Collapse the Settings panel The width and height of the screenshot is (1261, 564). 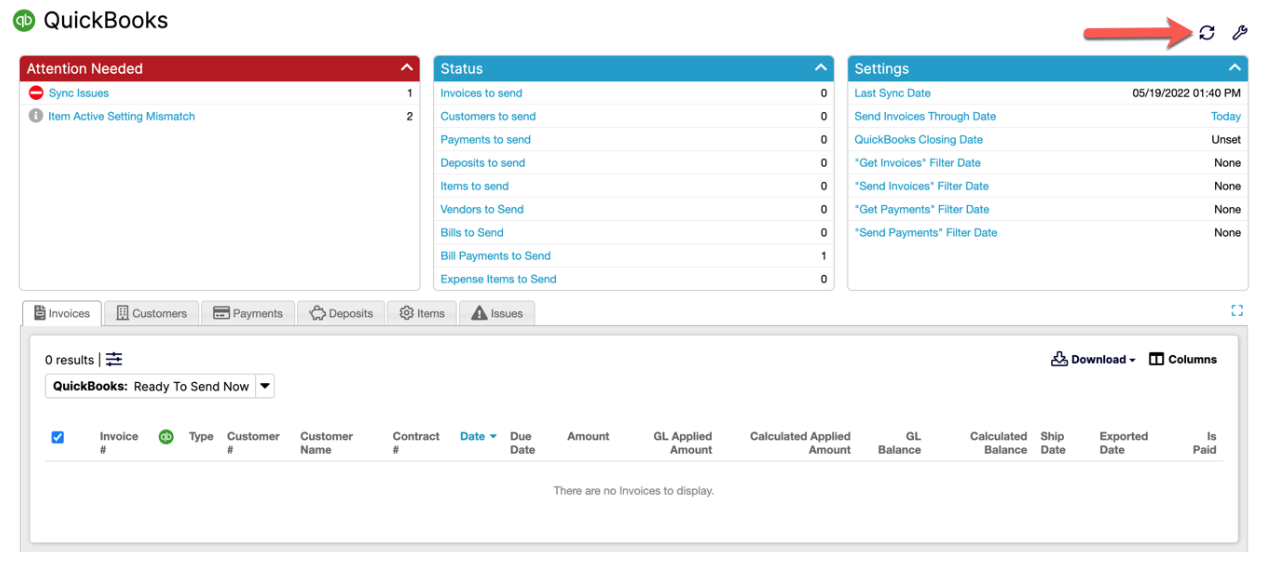click(1235, 68)
